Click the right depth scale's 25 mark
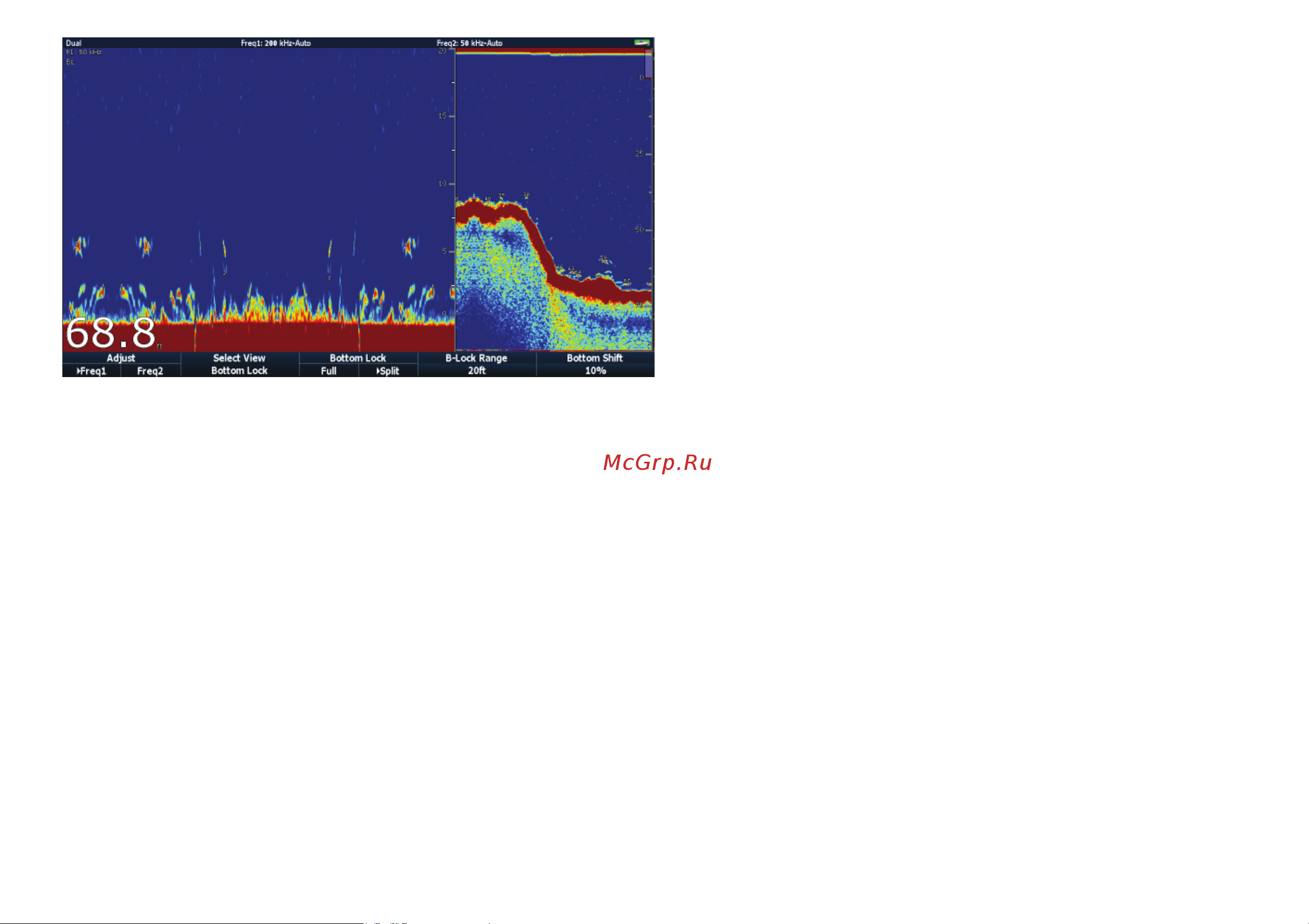The height and width of the screenshot is (924, 1309). click(639, 154)
